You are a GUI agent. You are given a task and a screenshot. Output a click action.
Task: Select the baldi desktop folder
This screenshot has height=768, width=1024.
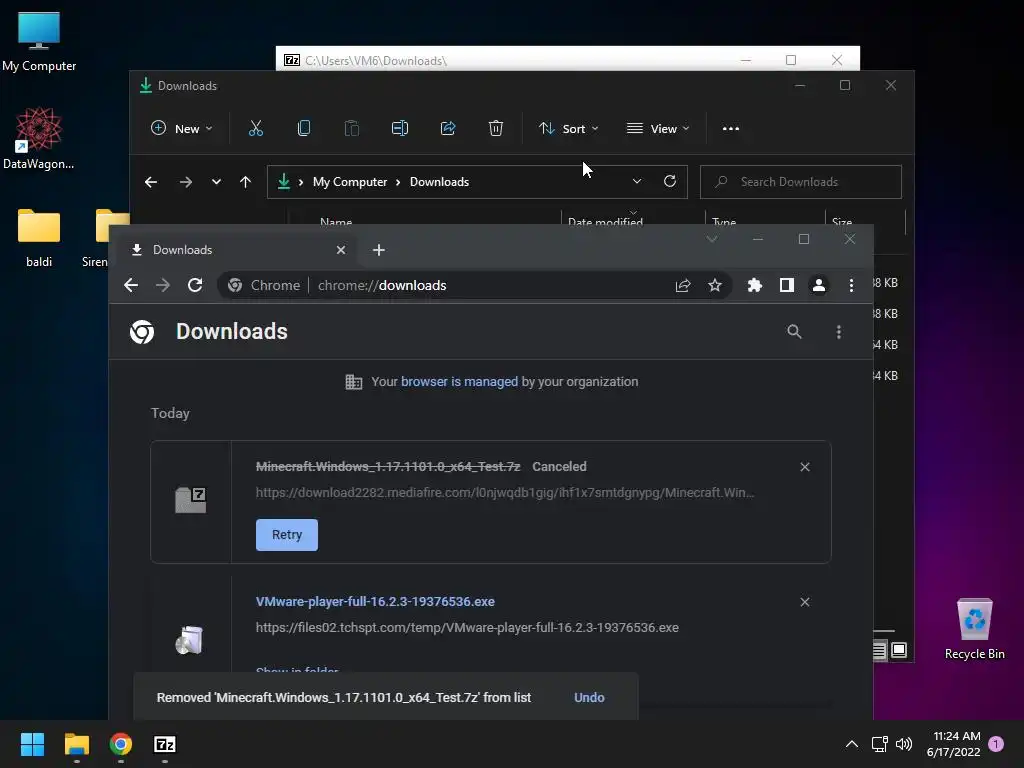tap(39, 238)
